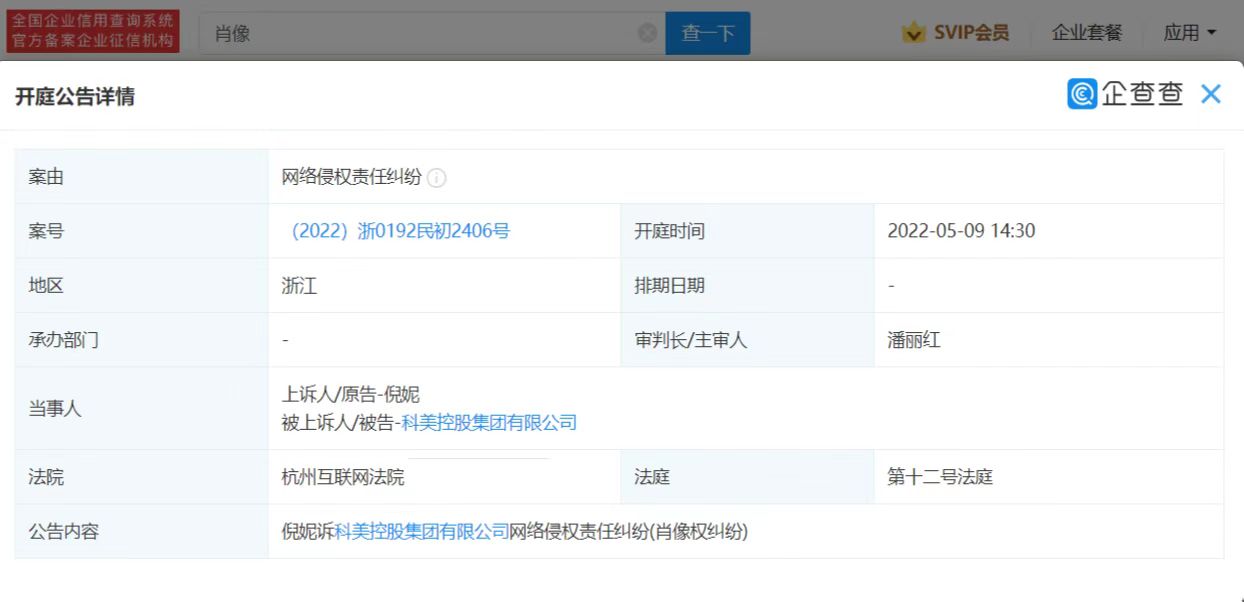Open case number (2022)浙0192民初2406号 link
This screenshot has width=1244, height=602.
click(x=400, y=231)
